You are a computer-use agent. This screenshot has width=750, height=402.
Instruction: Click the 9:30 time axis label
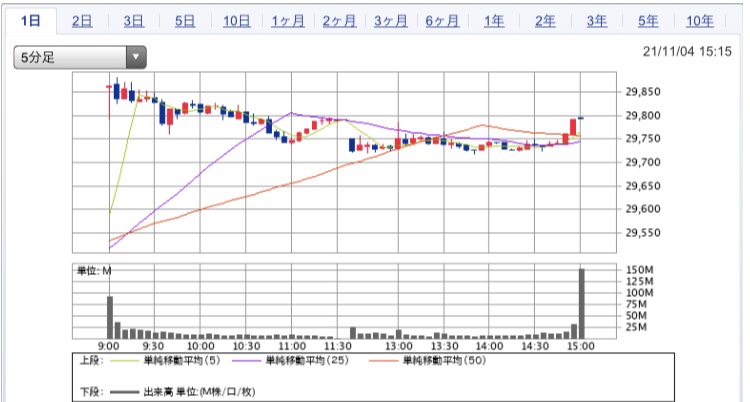(153, 346)
